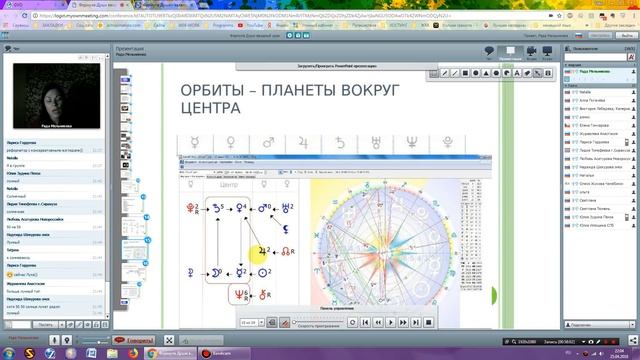The height and width of the screenshot is (360, 640).
Task: Jump to the first slide button
Action: click(x=365, y=322)
